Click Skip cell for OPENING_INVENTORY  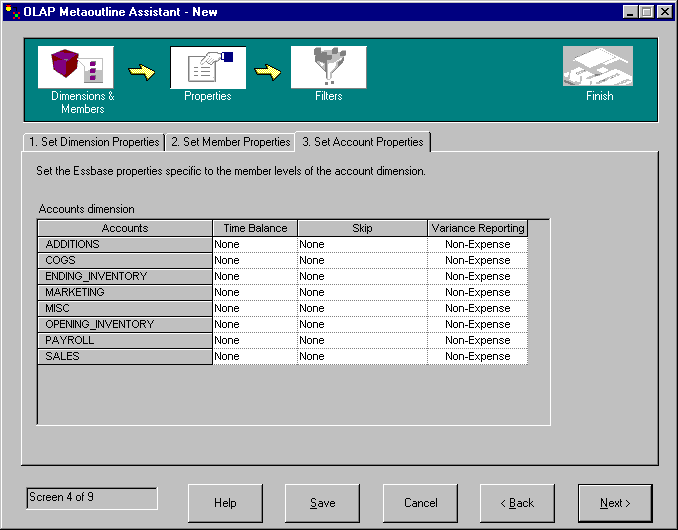tap(362, 324)
